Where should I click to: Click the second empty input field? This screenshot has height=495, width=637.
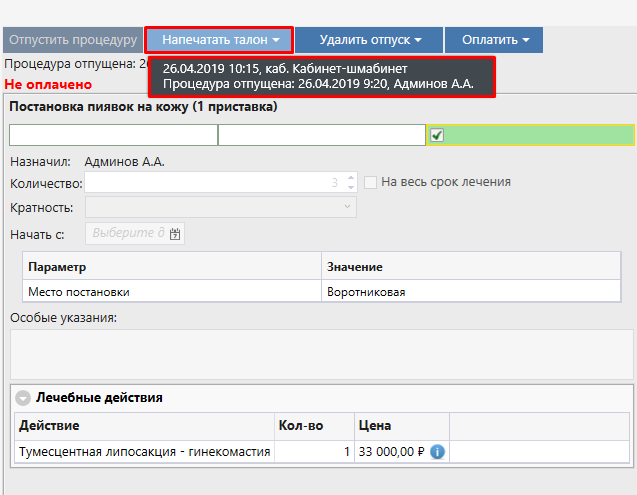(322, 136)
